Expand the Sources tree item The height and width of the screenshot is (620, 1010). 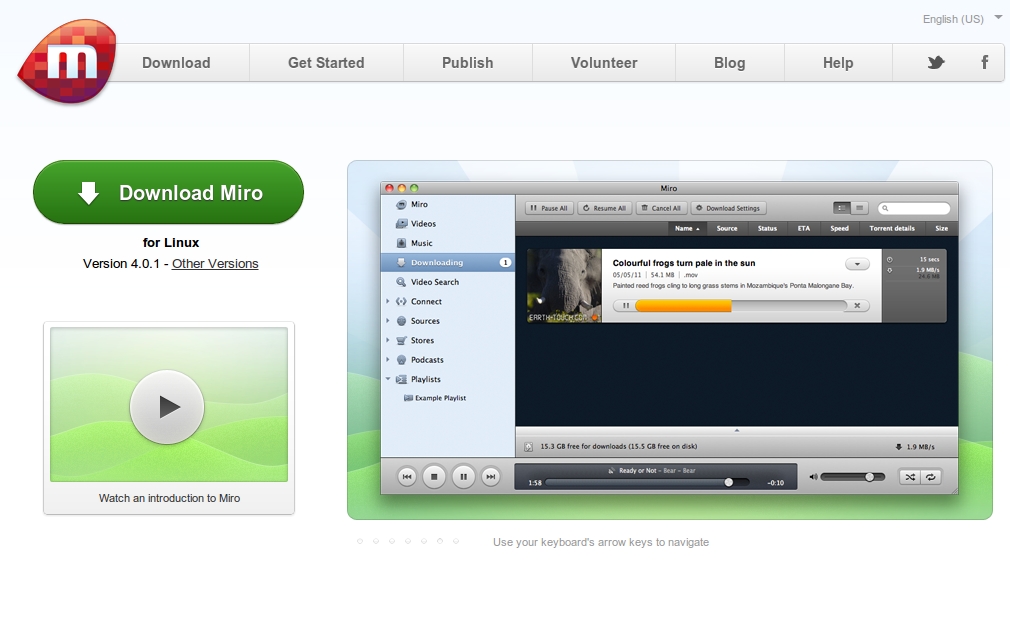[x=388, y=321]
